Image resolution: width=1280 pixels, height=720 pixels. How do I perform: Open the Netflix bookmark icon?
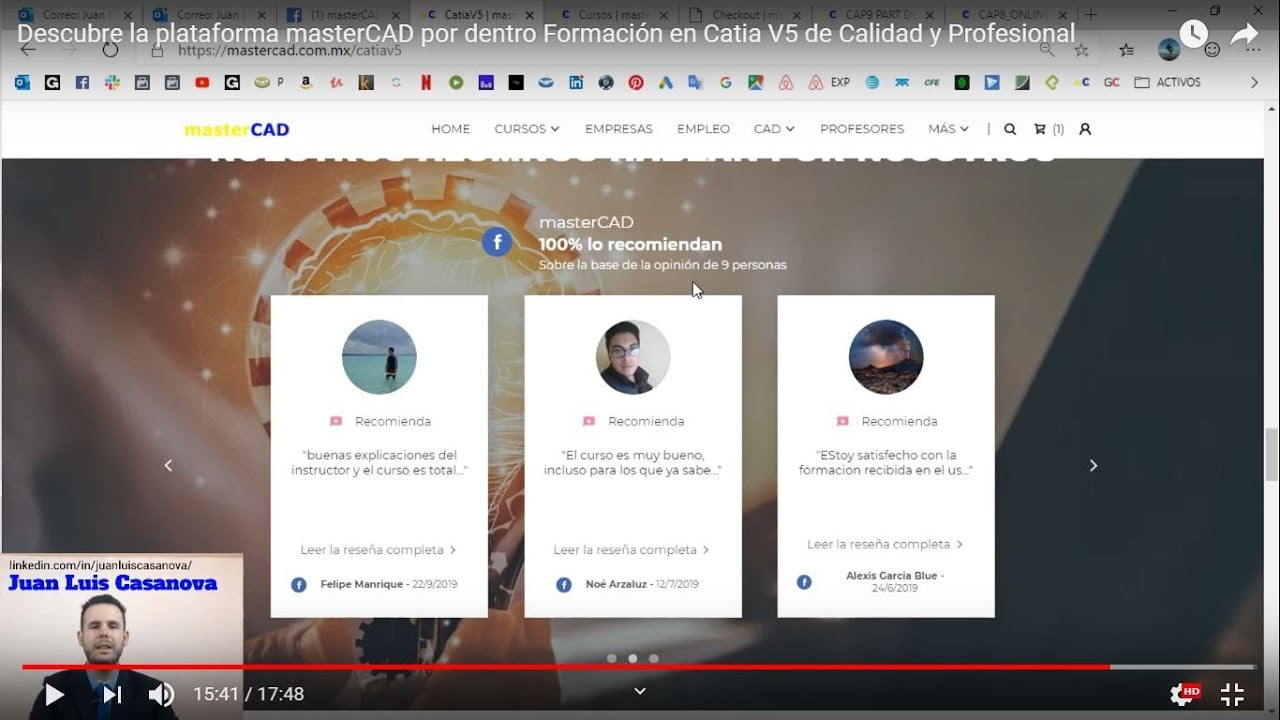click(426, 83)
